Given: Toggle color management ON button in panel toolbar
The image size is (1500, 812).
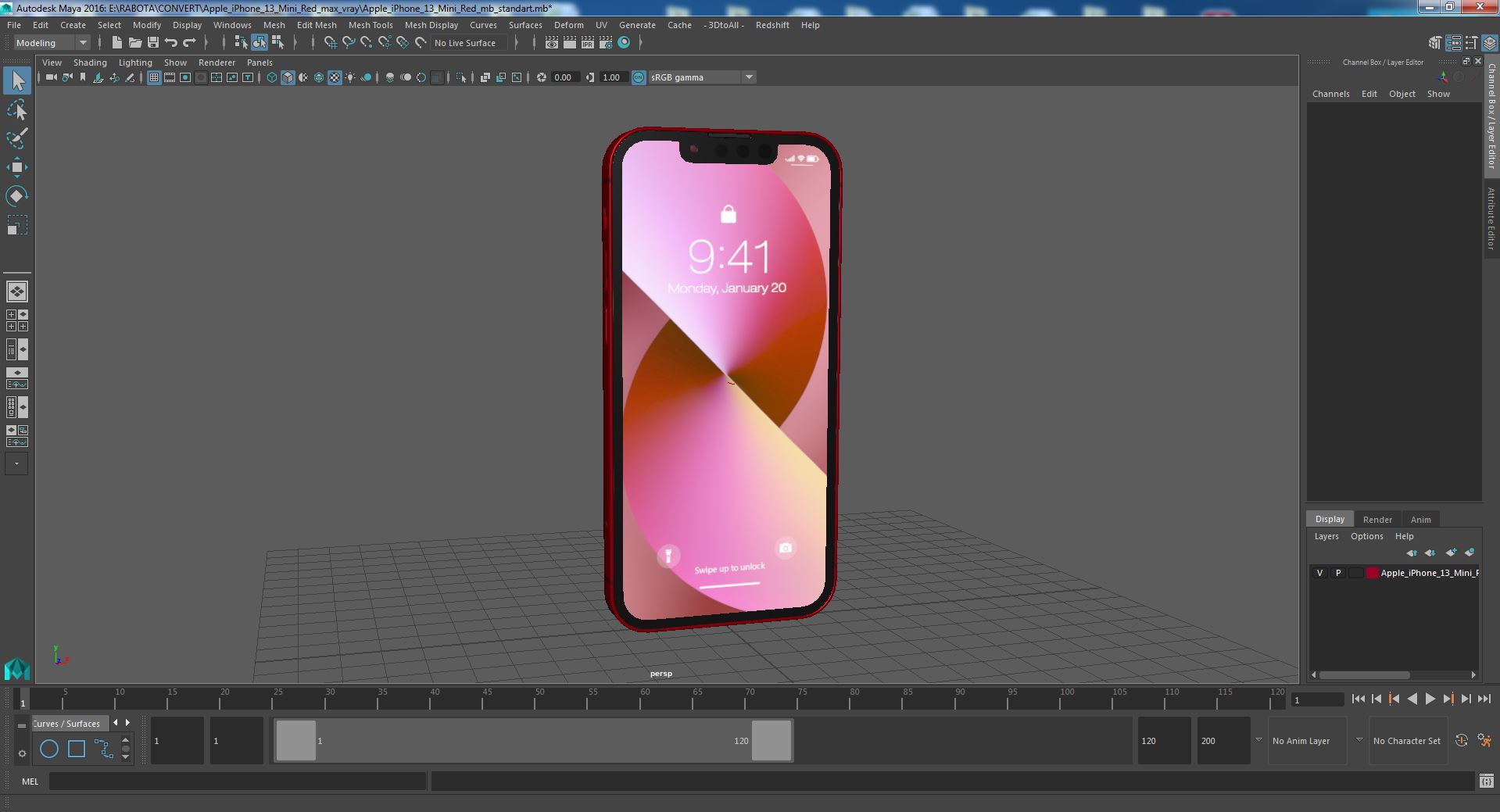Looking at the screenshot, I should [639, 77].
